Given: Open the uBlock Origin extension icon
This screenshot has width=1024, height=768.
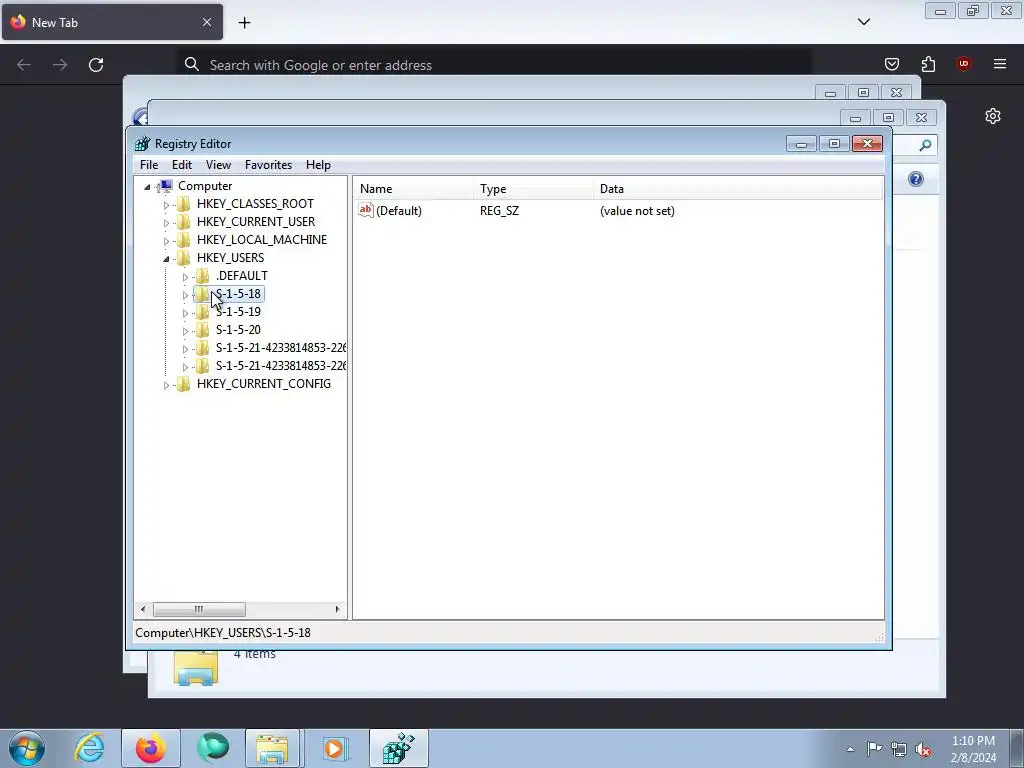Looking at the screenshot, I should point(963,64).
